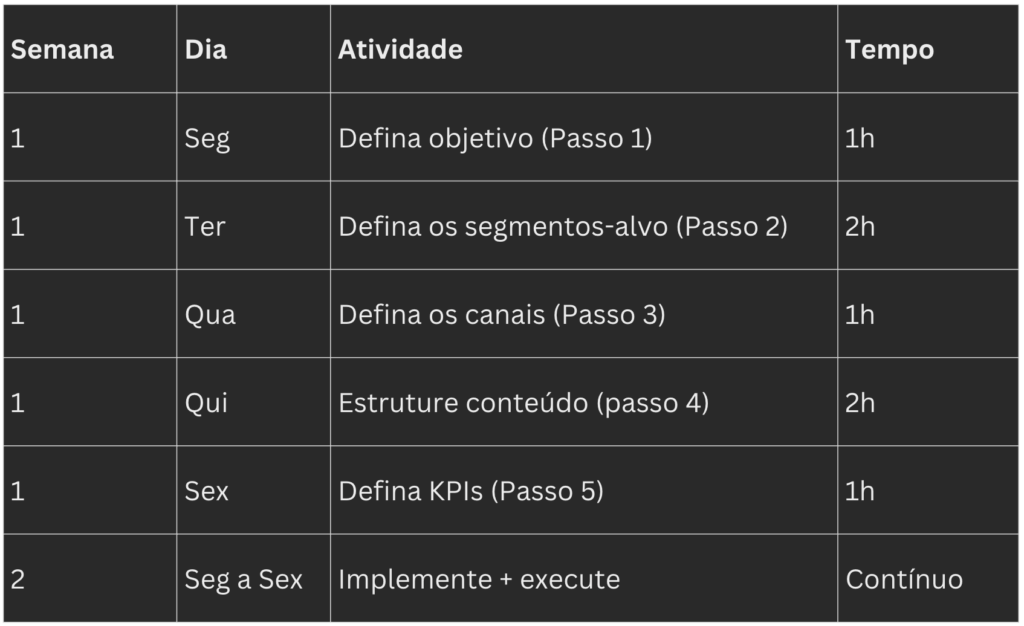Click the Semana column header
Image resolution: width=1024 pixels, height=626 pixels.
62,50
